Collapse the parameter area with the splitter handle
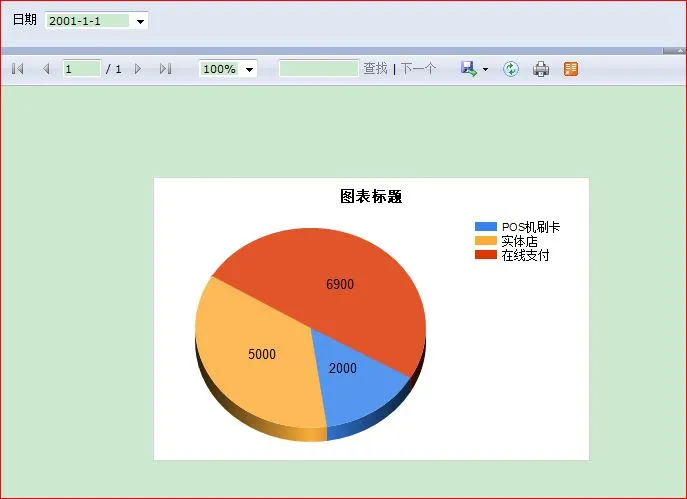Screen dimensions: 687x499 tap(674, 51)
